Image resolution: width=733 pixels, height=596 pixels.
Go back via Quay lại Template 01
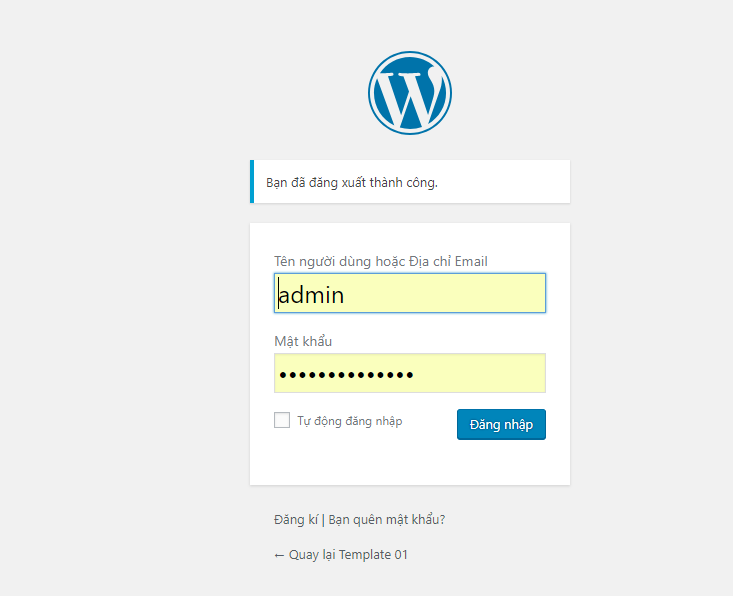[x=341, y=555]
